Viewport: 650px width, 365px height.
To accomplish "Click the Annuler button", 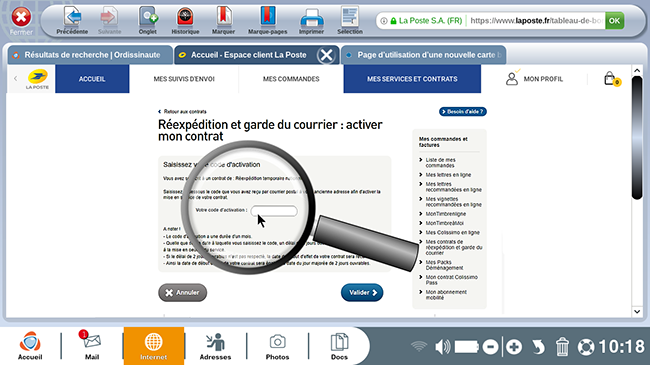I will point(182,292).
